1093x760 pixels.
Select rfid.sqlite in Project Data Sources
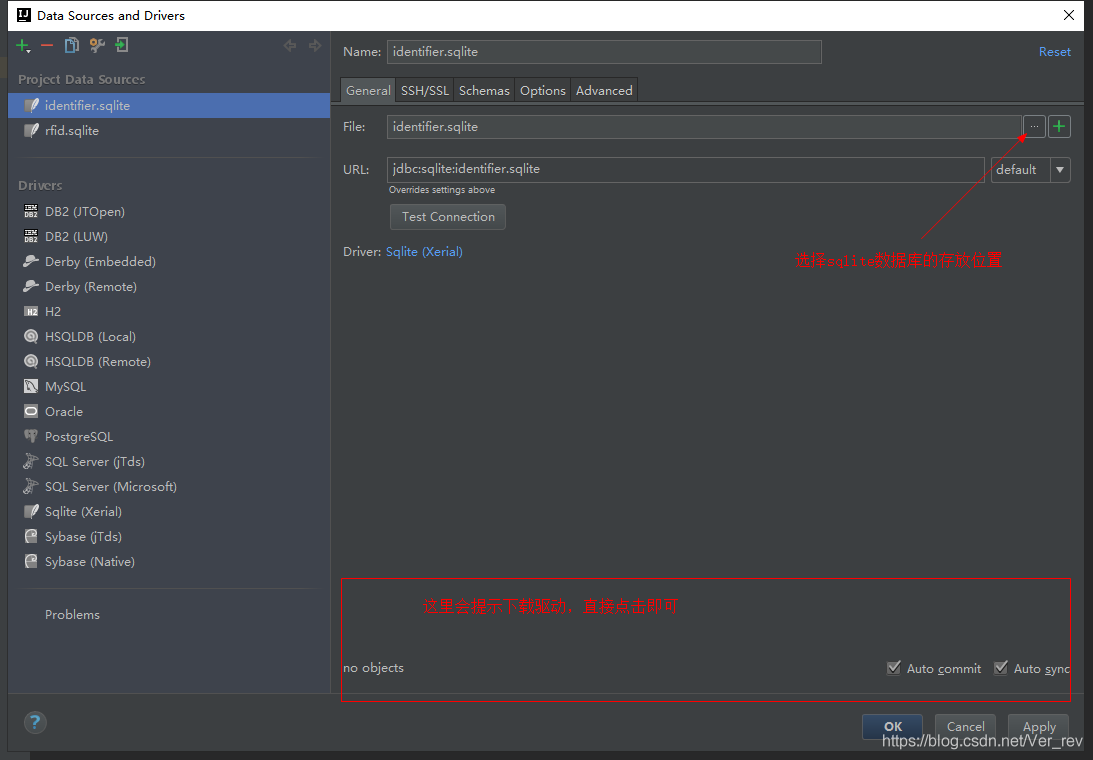pyautogui.click(x=71, y=131)
